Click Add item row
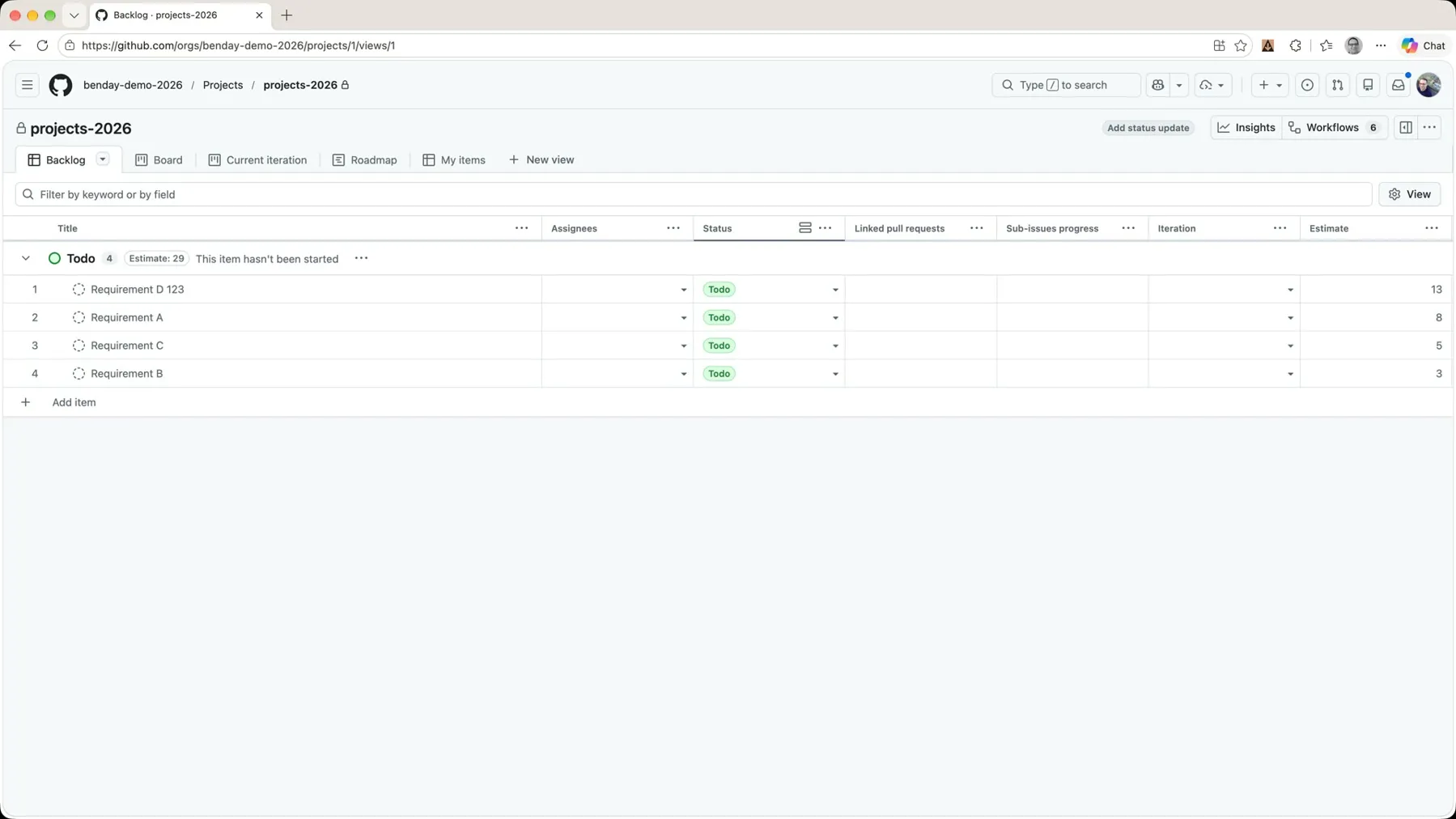Viewport: 1456px width, 819px height. click(x=728, y=402)
